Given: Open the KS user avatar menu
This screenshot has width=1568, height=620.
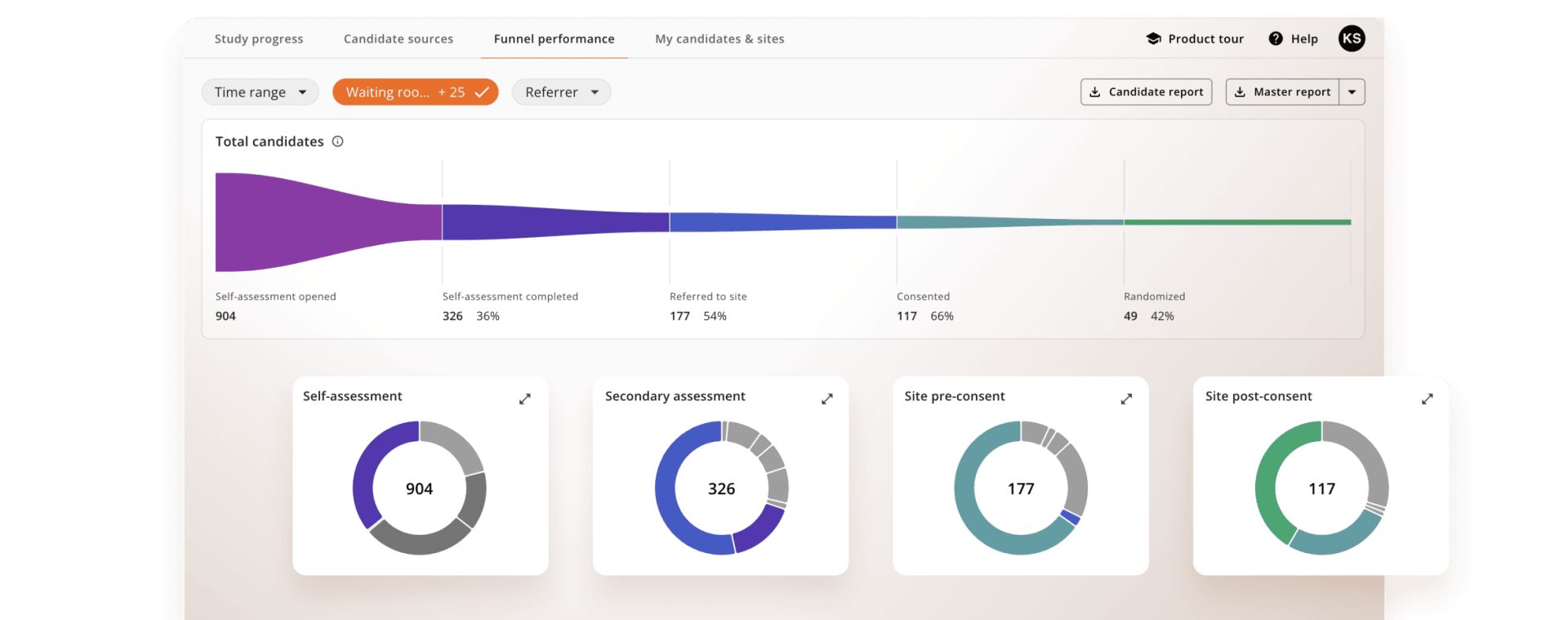Looking at the screenshot, I should (1352, 38).
